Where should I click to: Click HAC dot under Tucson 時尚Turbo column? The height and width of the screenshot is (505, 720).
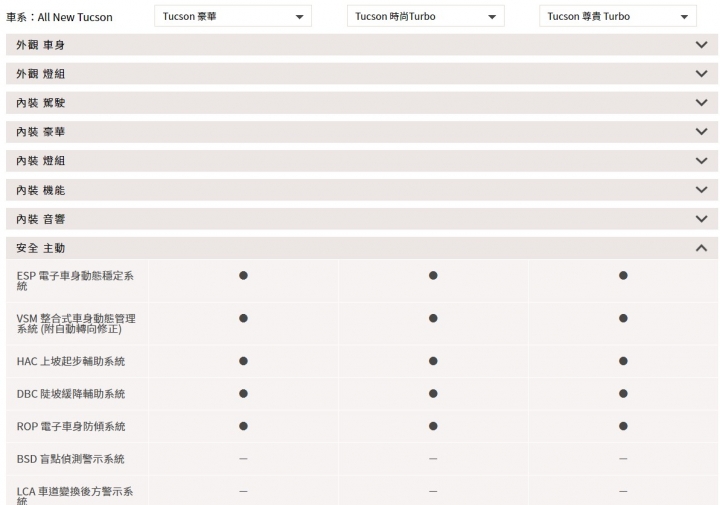(x=433, y=361)
